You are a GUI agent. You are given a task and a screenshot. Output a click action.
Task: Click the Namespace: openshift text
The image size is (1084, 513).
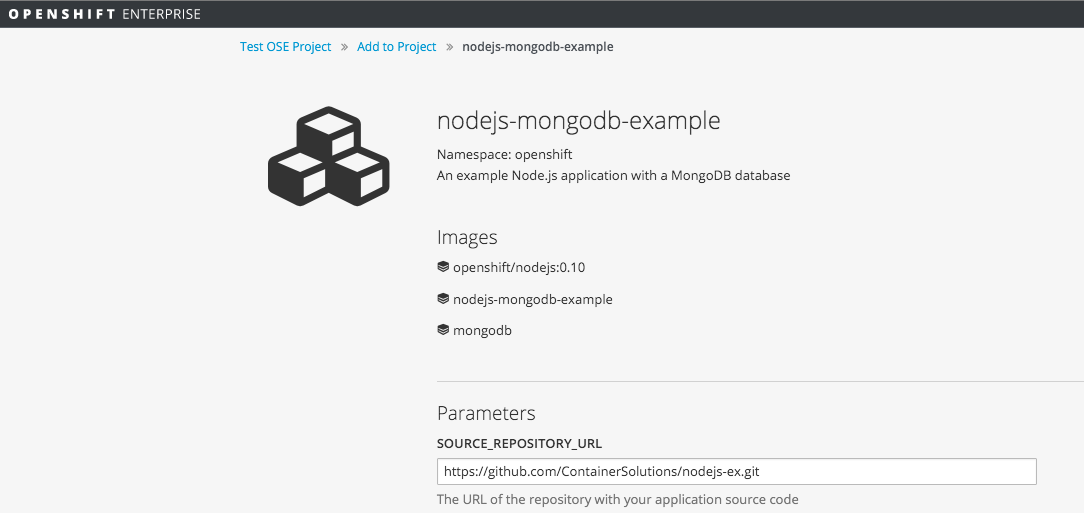click(x=504, y=154)
